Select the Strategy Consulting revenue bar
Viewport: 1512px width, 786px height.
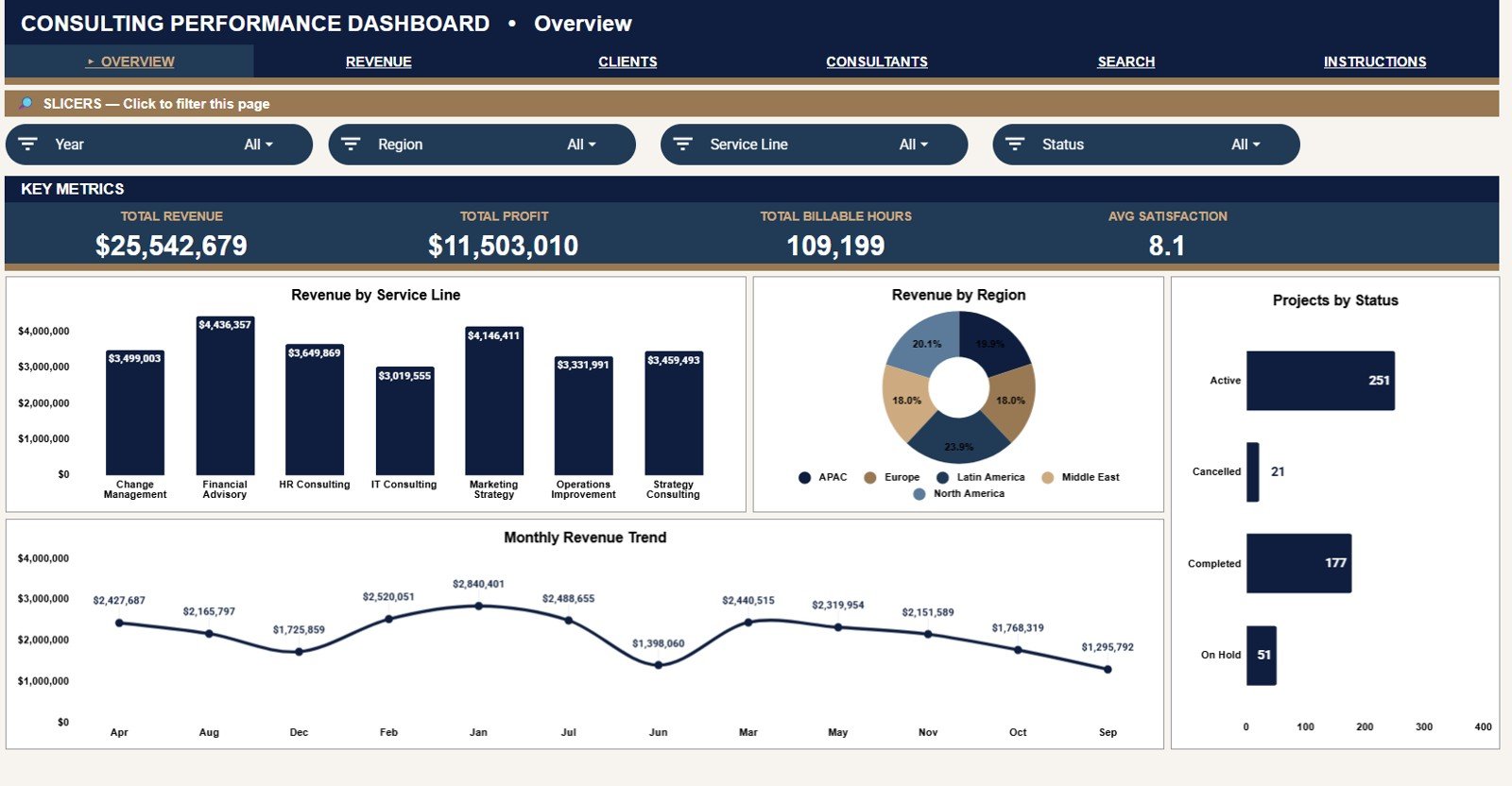click(x=674, y=413)
